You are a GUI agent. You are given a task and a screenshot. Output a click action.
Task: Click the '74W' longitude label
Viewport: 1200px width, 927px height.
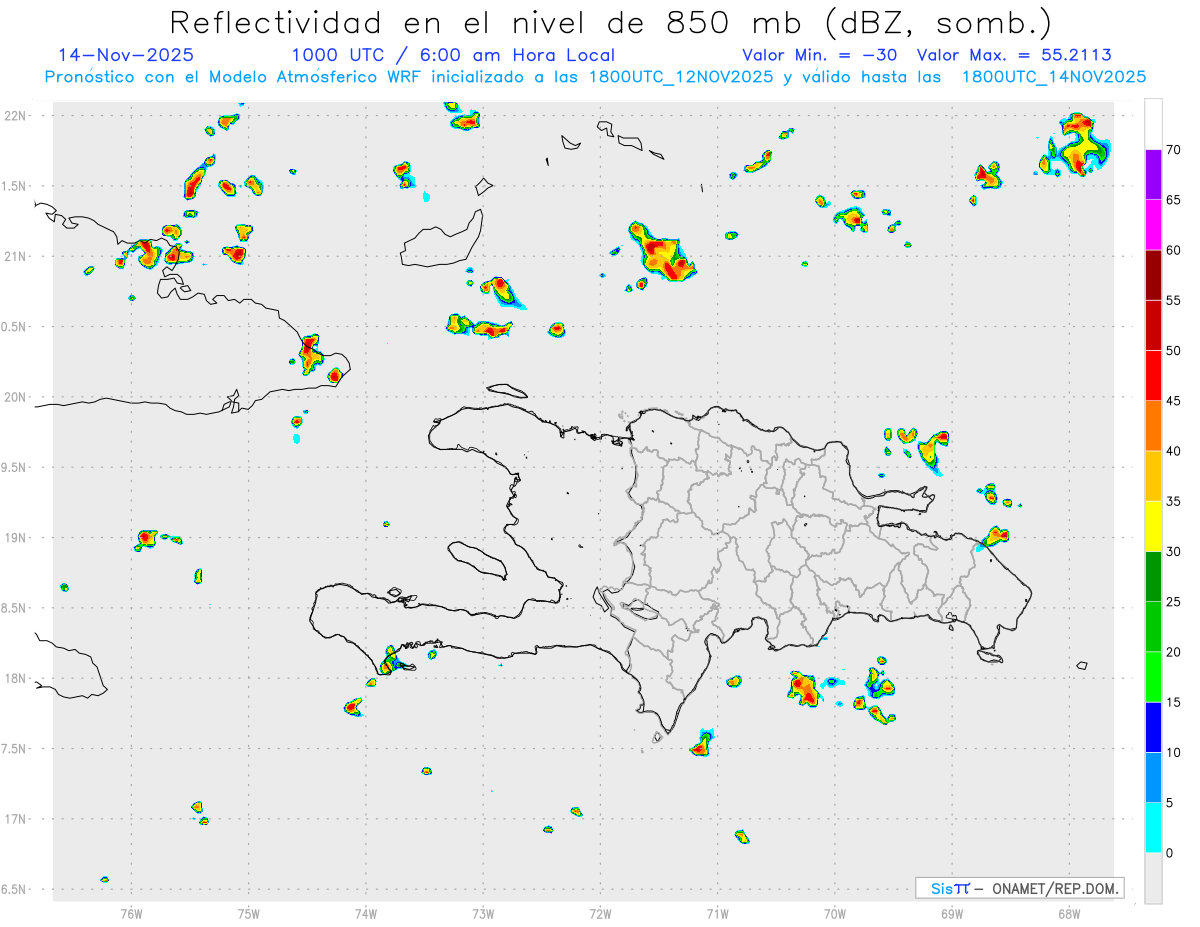(366, 913)
